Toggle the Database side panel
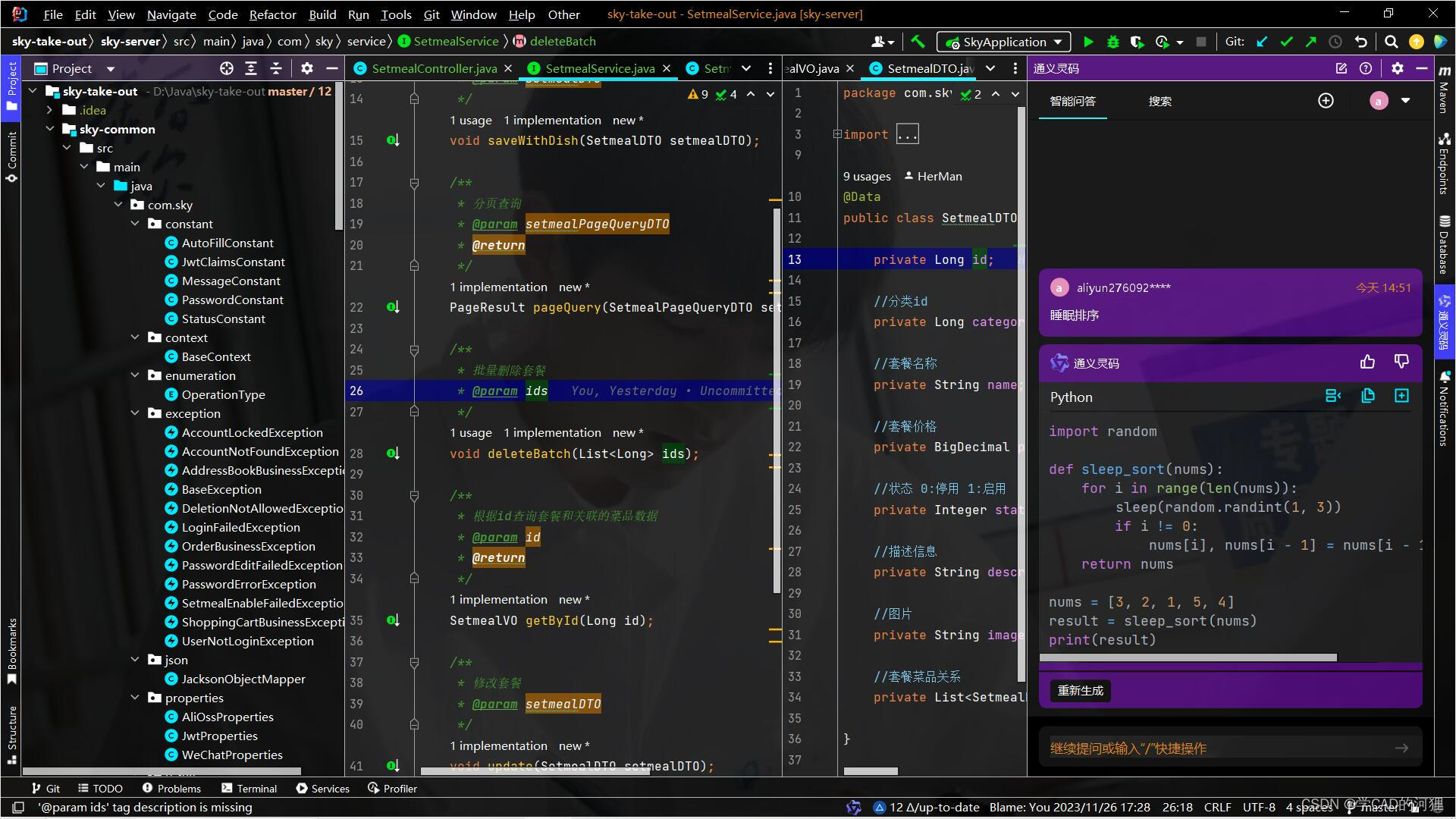 pos(1444,245)
